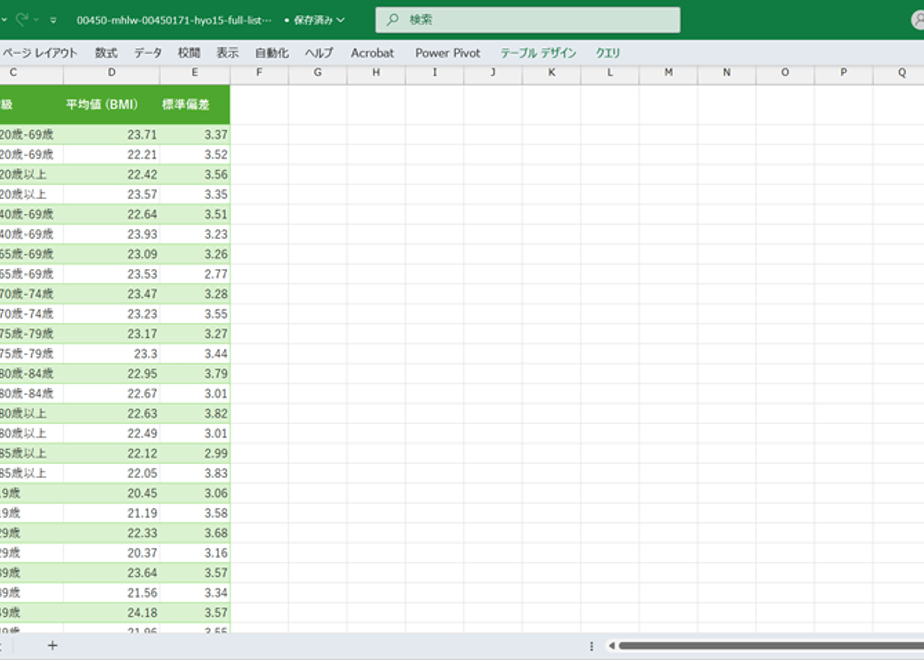The width and height of the screenshot is (924, 660).
Task: Select column P header
Action: click(x=843, y=72)
